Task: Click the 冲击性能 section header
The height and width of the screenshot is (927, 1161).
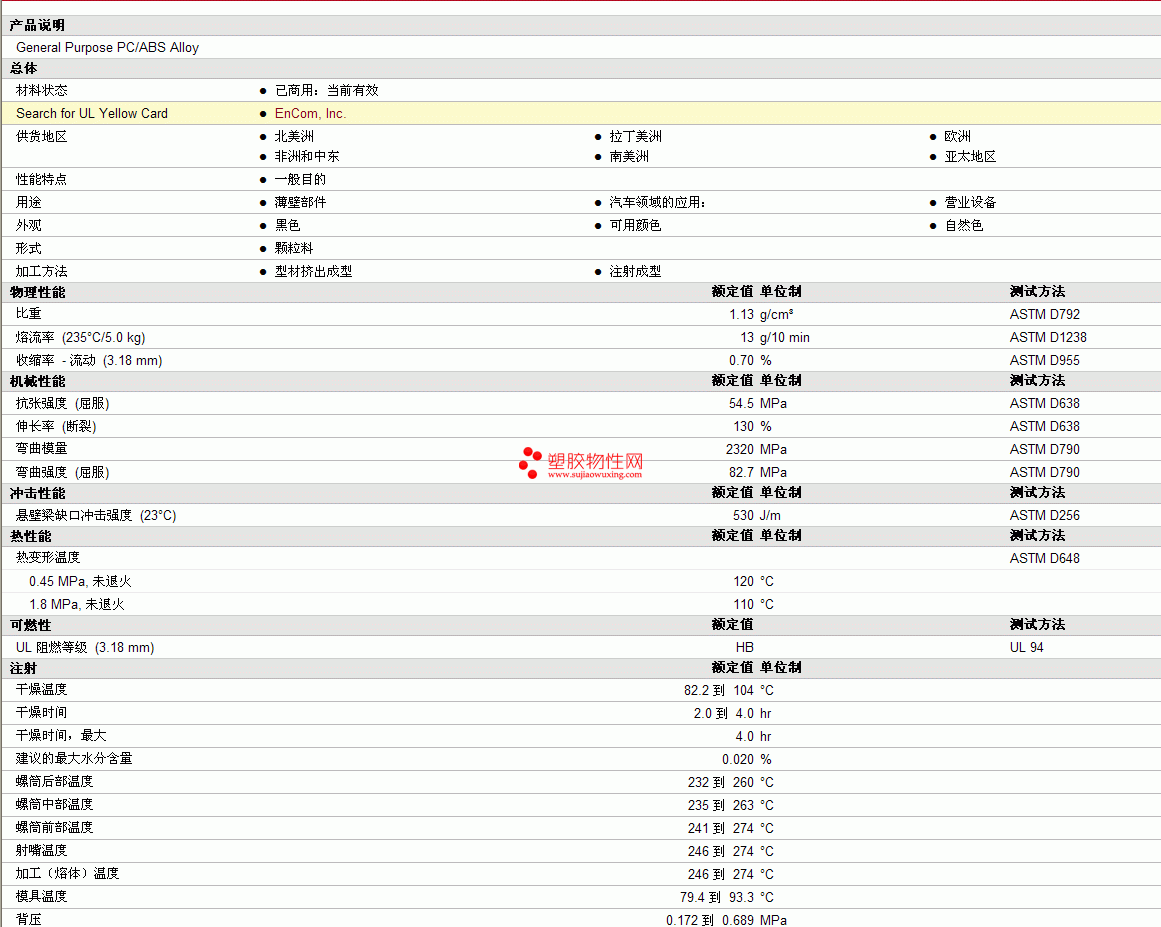Action: (x=37, y=493)
